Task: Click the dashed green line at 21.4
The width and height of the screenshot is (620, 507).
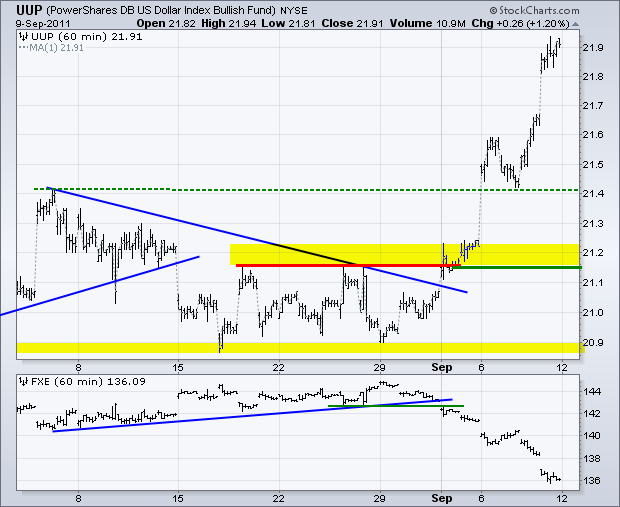Action: 306,190
